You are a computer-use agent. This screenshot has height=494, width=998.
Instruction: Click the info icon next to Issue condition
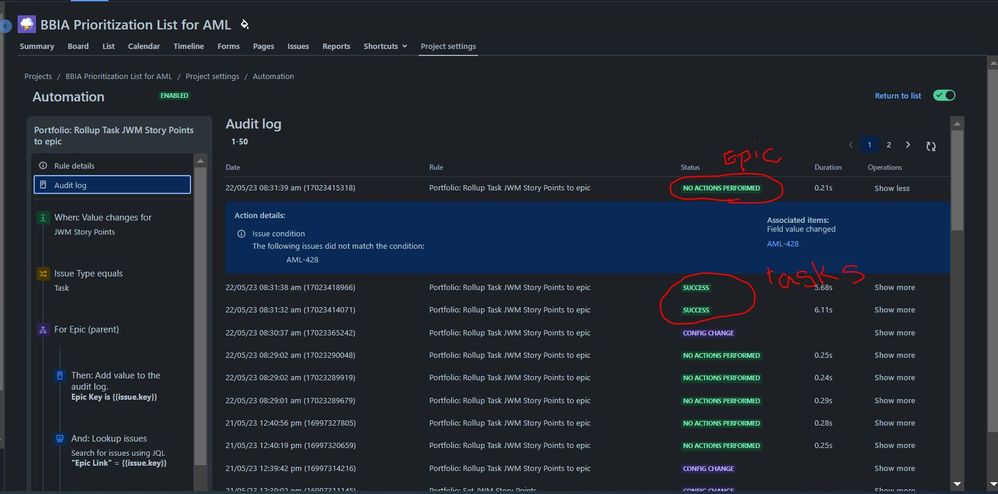241,234
